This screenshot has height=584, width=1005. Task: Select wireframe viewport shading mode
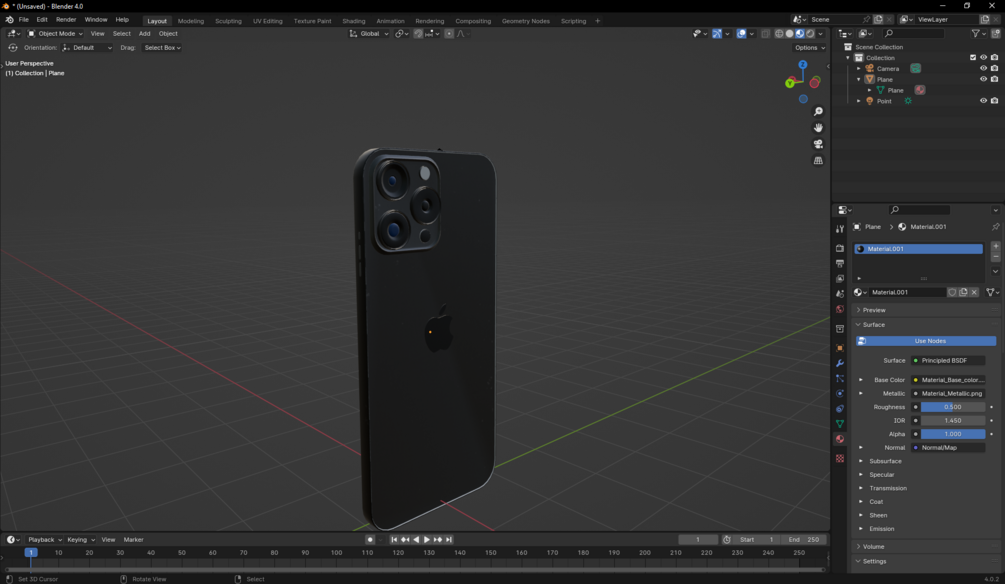[x=779, y=33]
